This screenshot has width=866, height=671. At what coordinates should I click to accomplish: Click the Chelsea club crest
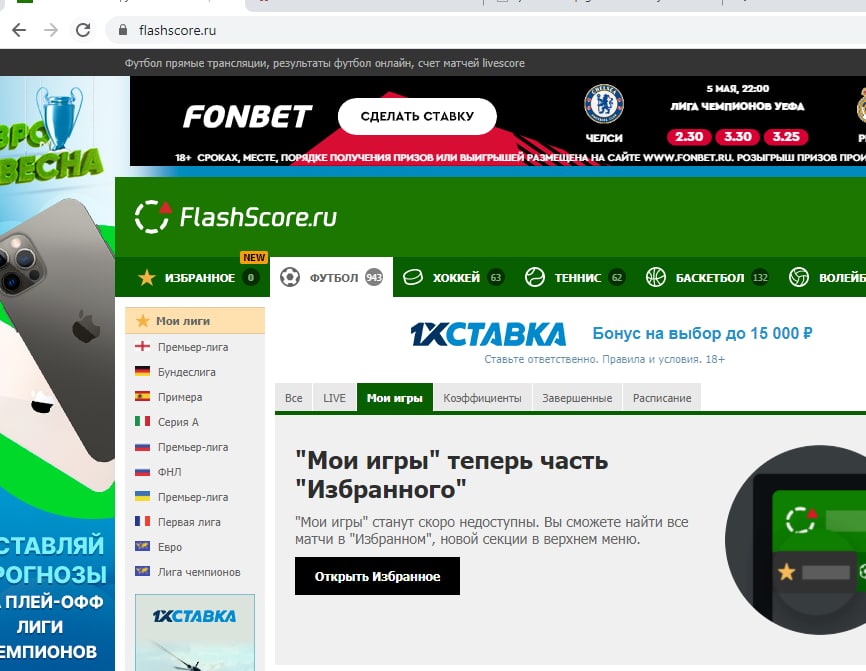[x=604, y=104]
